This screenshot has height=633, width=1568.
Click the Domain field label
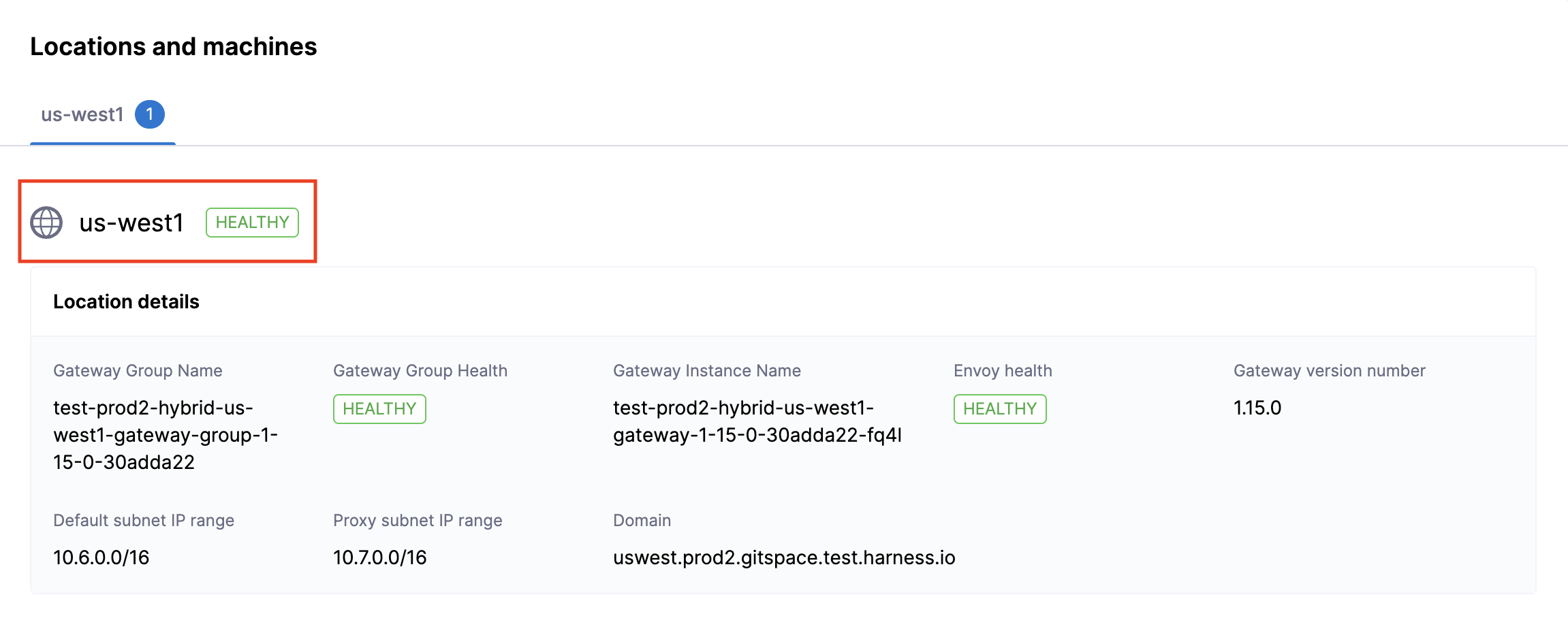(641, 520)
